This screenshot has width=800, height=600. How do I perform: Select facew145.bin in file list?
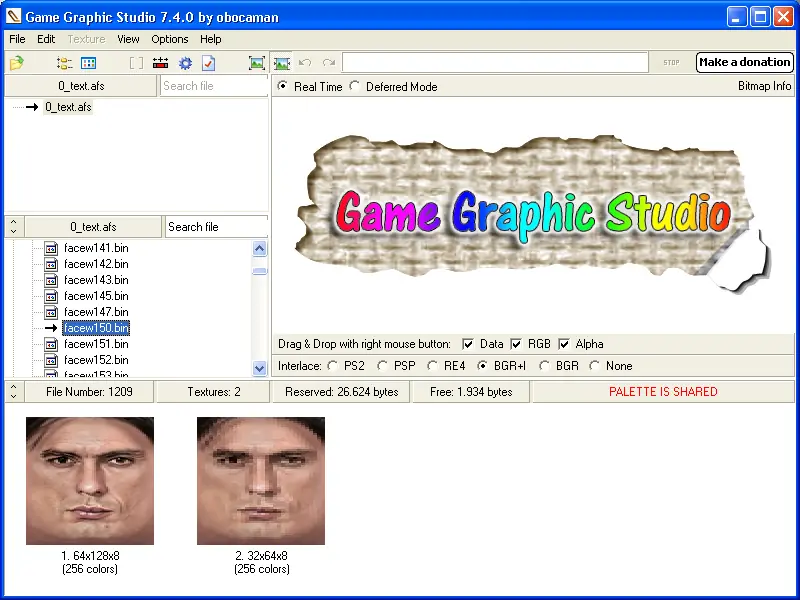96,296
